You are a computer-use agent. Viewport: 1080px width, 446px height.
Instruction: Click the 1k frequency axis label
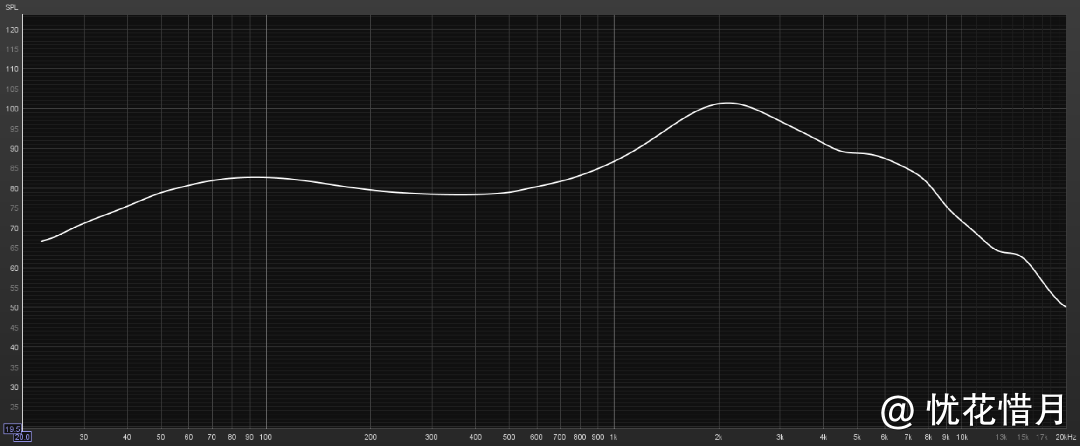[614, 437]
